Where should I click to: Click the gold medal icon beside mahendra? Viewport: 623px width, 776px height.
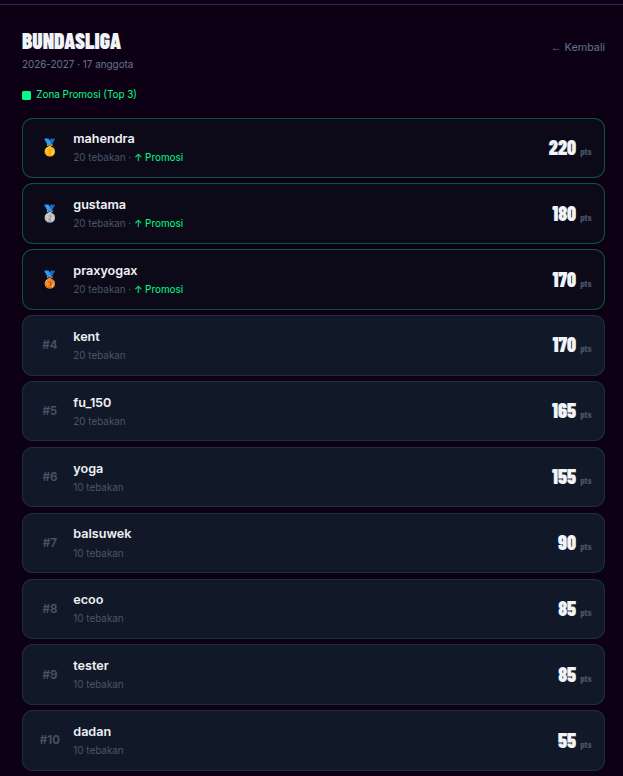click(49, 147)
